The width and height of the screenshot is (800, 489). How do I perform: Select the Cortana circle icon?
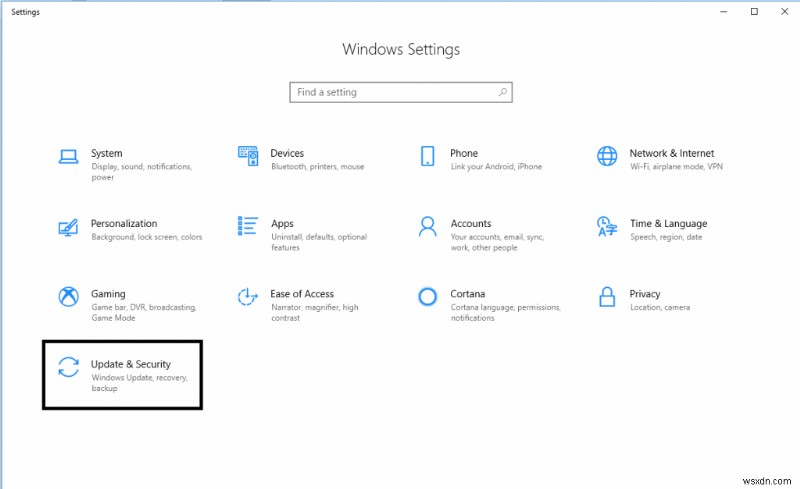tap(428, 297)
